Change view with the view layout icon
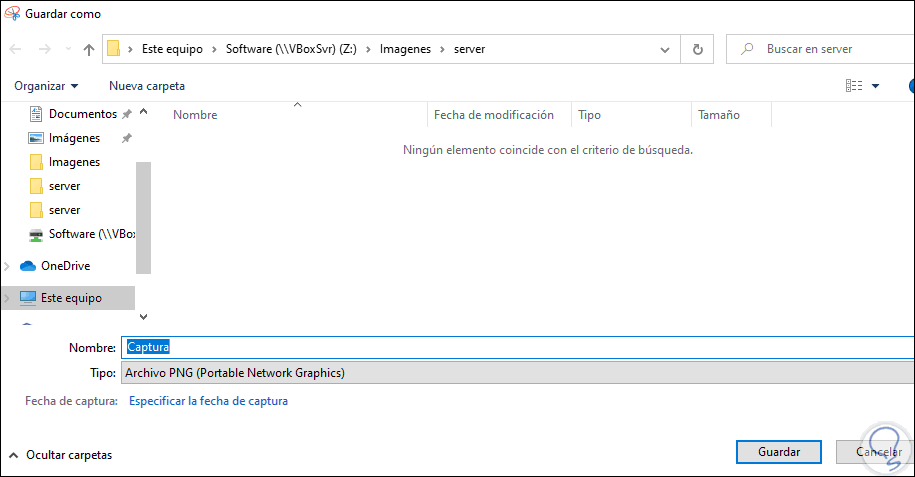This screenshot has height=477, width=915. click(x=854, y=86)
